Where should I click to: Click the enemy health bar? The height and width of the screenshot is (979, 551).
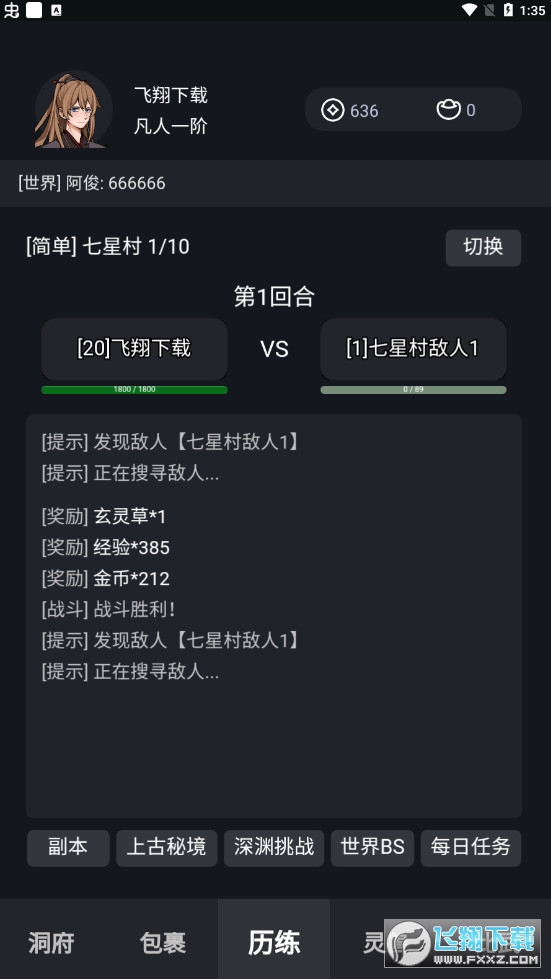[413, 390]
